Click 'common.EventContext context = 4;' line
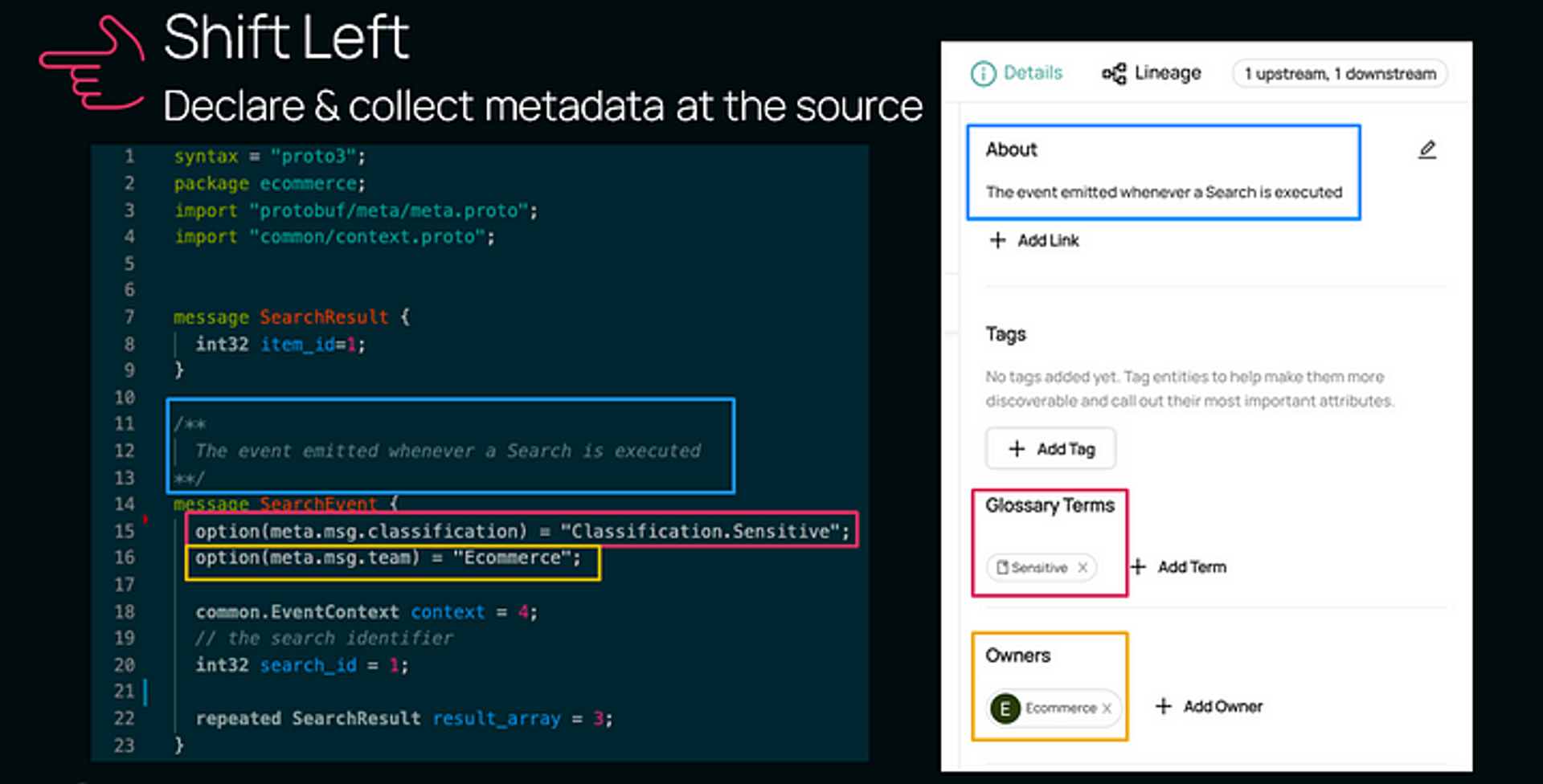The image size is (1543, 784). click(366, 612)
